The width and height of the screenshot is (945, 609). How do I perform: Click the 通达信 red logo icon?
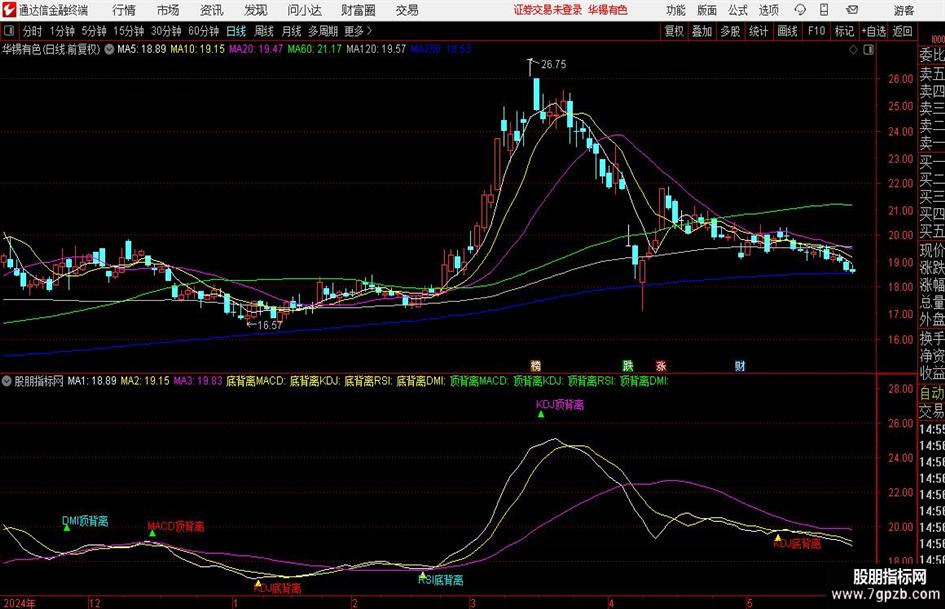pos(9,10)
